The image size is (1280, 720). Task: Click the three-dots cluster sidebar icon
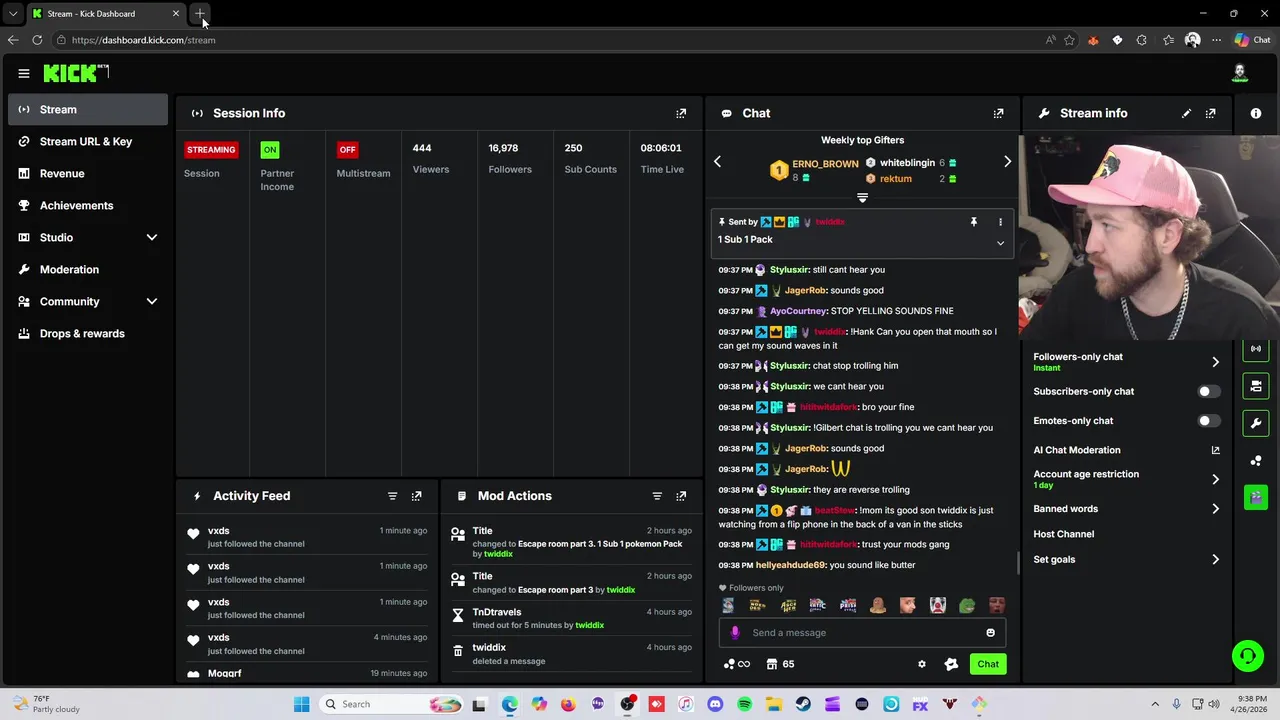(x=1256, y=460)
